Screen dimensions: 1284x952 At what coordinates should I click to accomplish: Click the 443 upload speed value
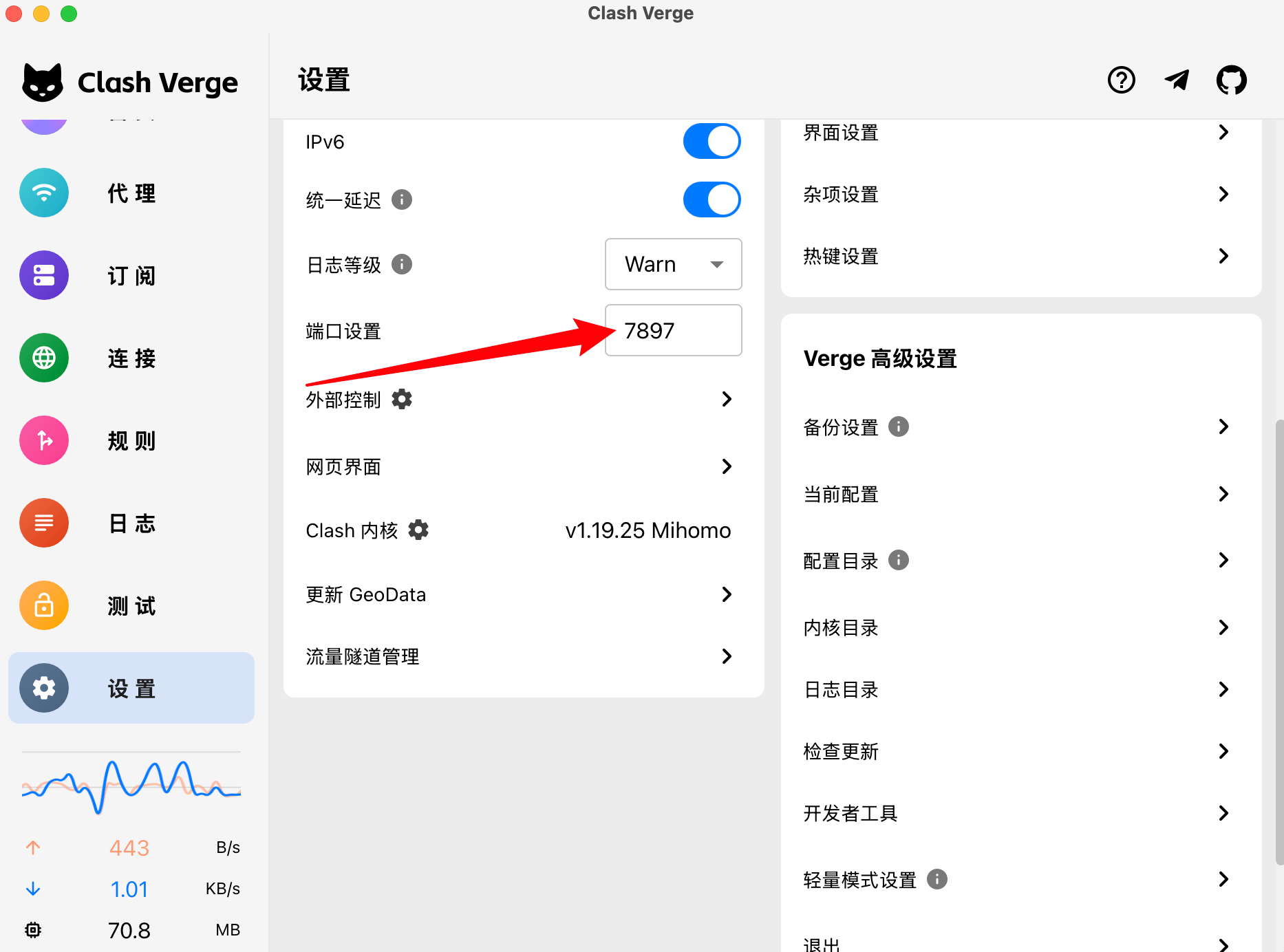(x=129, y=847)
